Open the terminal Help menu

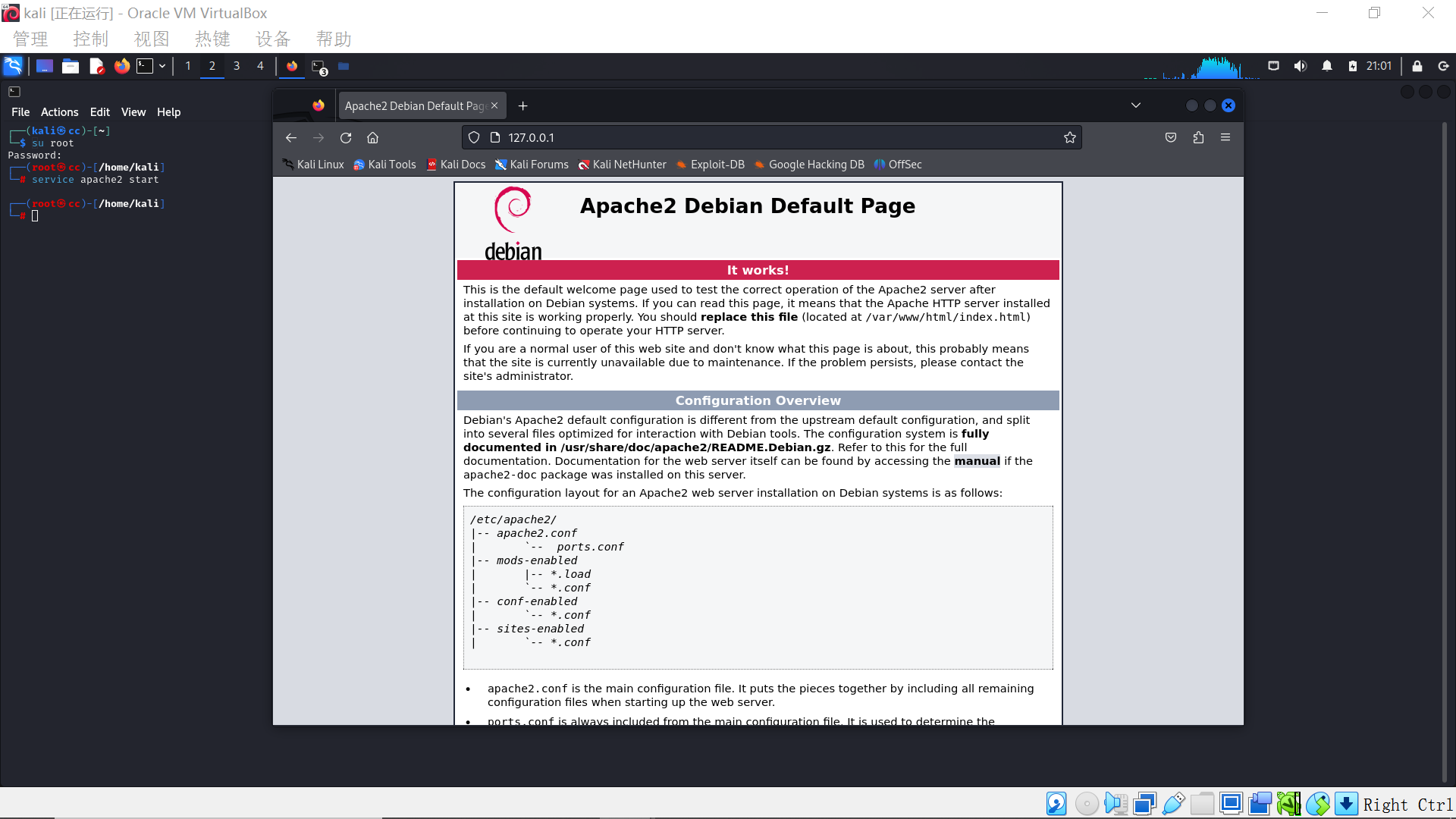click(168, 112)
